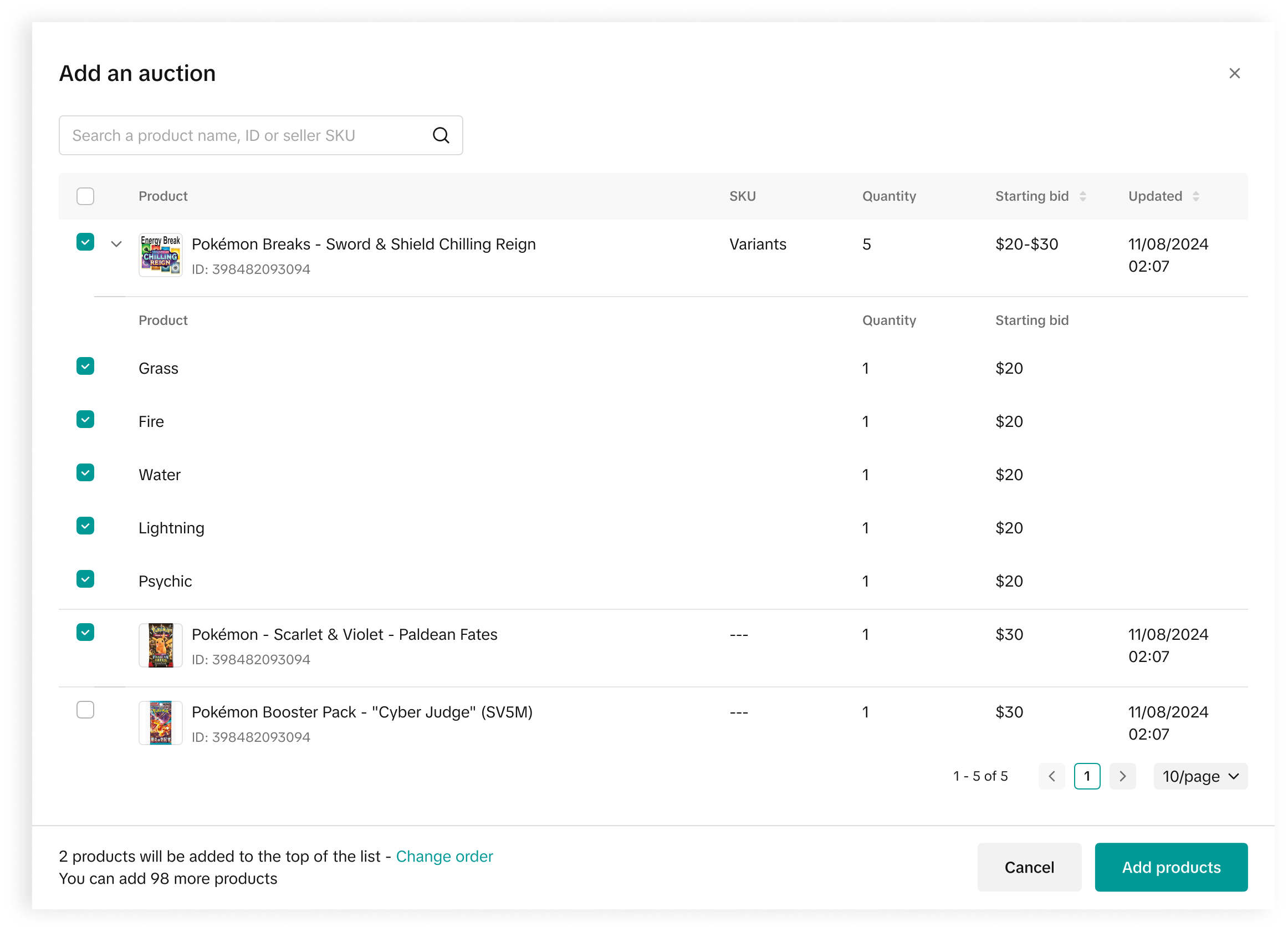Viewport: 1288px width, 932px height.
Task: Uncheck the Psychic variant checkbox
Action: pos(85,580)
